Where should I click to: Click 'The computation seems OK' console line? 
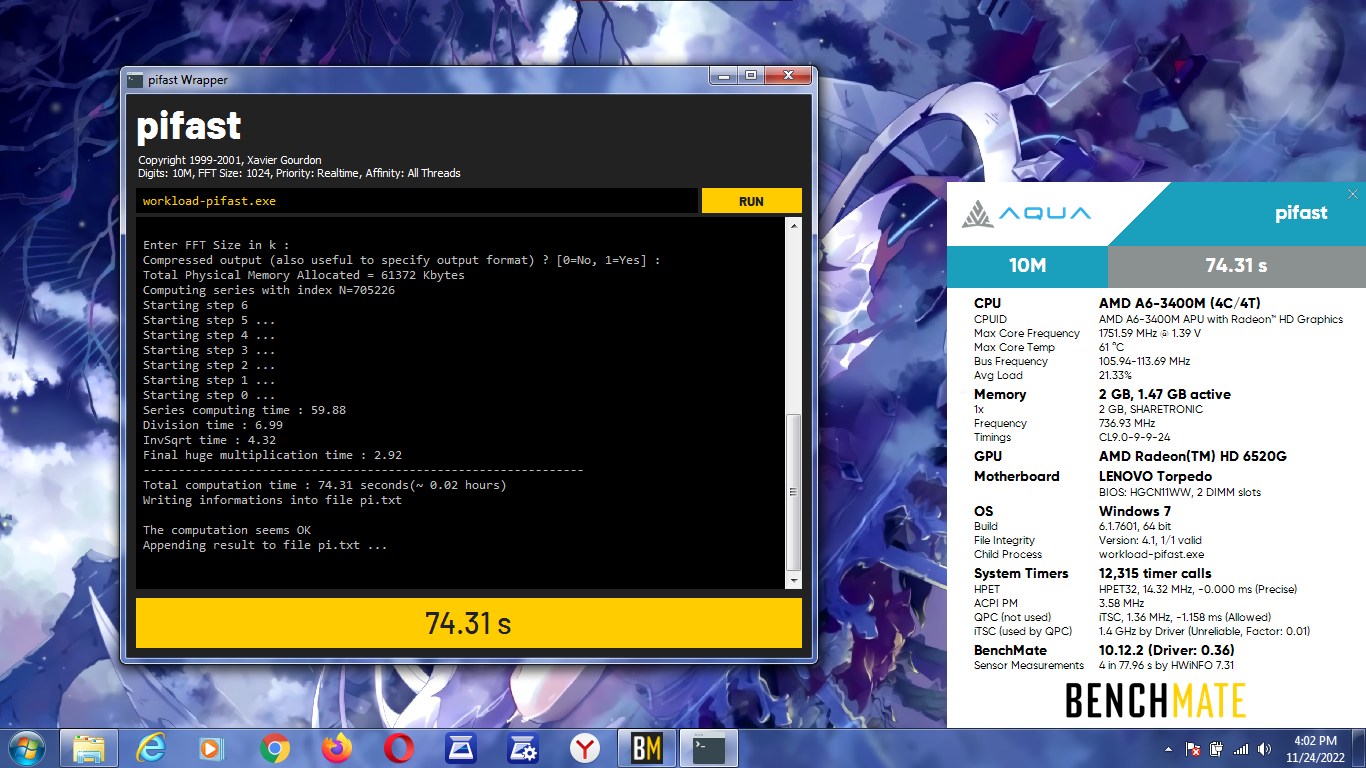pyautogui.click(x=227, y=530)
